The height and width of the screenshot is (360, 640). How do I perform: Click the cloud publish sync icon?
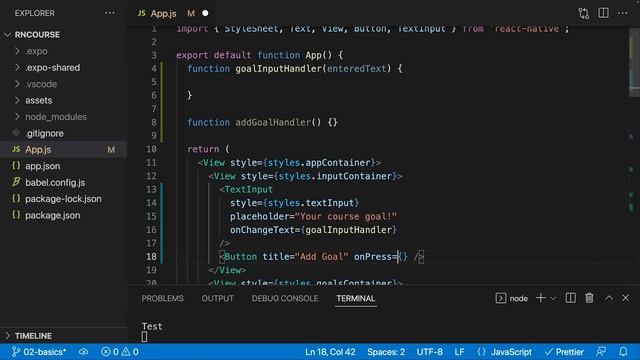coord(84,352)
